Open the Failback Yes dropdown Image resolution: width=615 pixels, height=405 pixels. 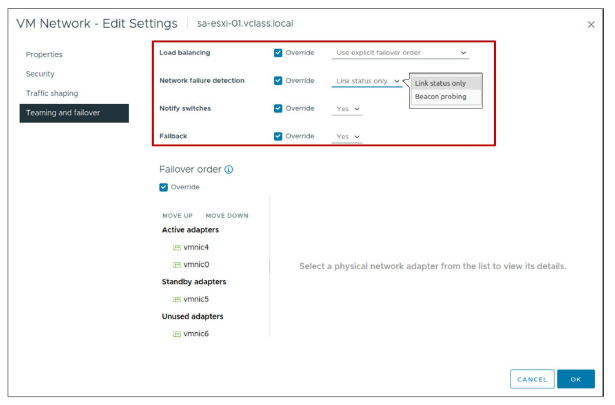348,136
